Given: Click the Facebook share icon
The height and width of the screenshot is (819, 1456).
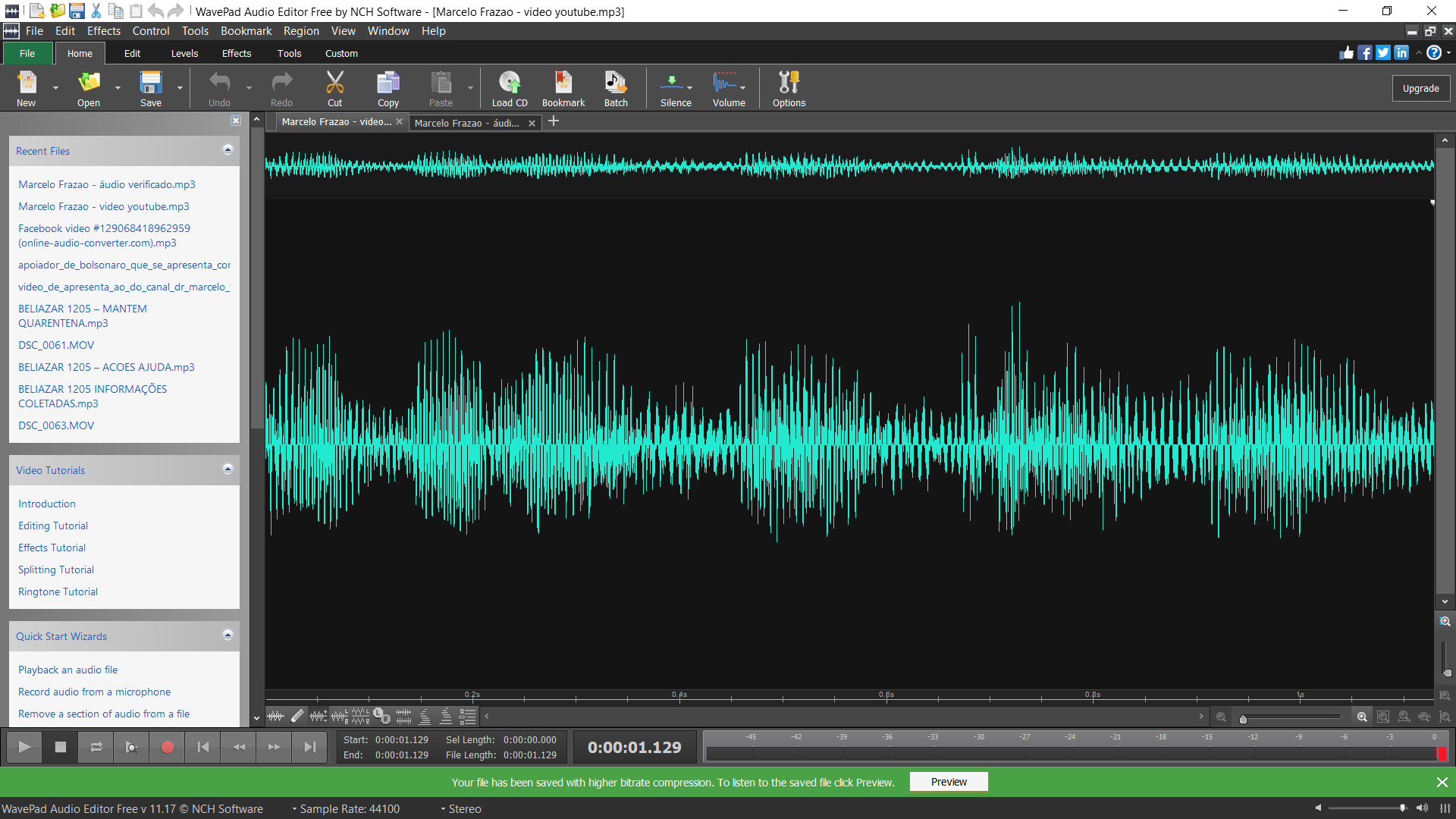Looking at the screenshot, I should pos(1365,52).
